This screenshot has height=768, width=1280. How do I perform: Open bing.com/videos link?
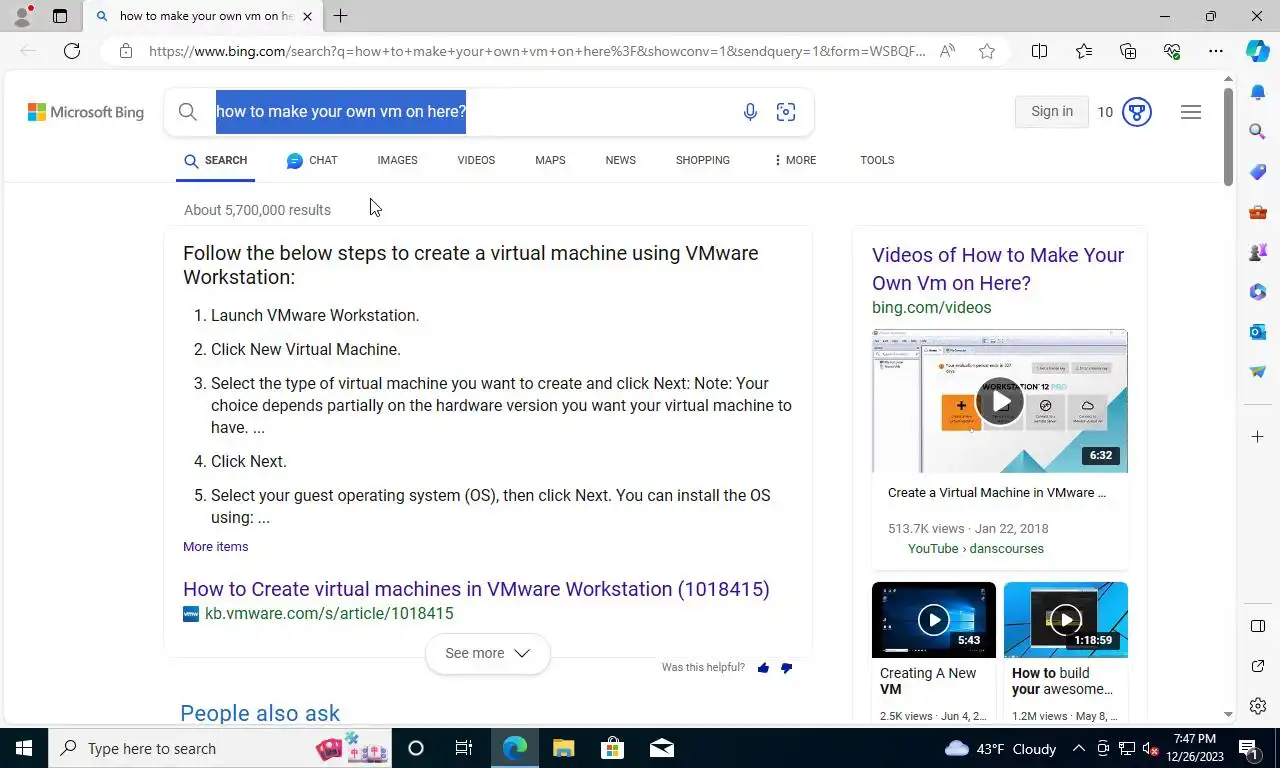[x=931, y=308]
